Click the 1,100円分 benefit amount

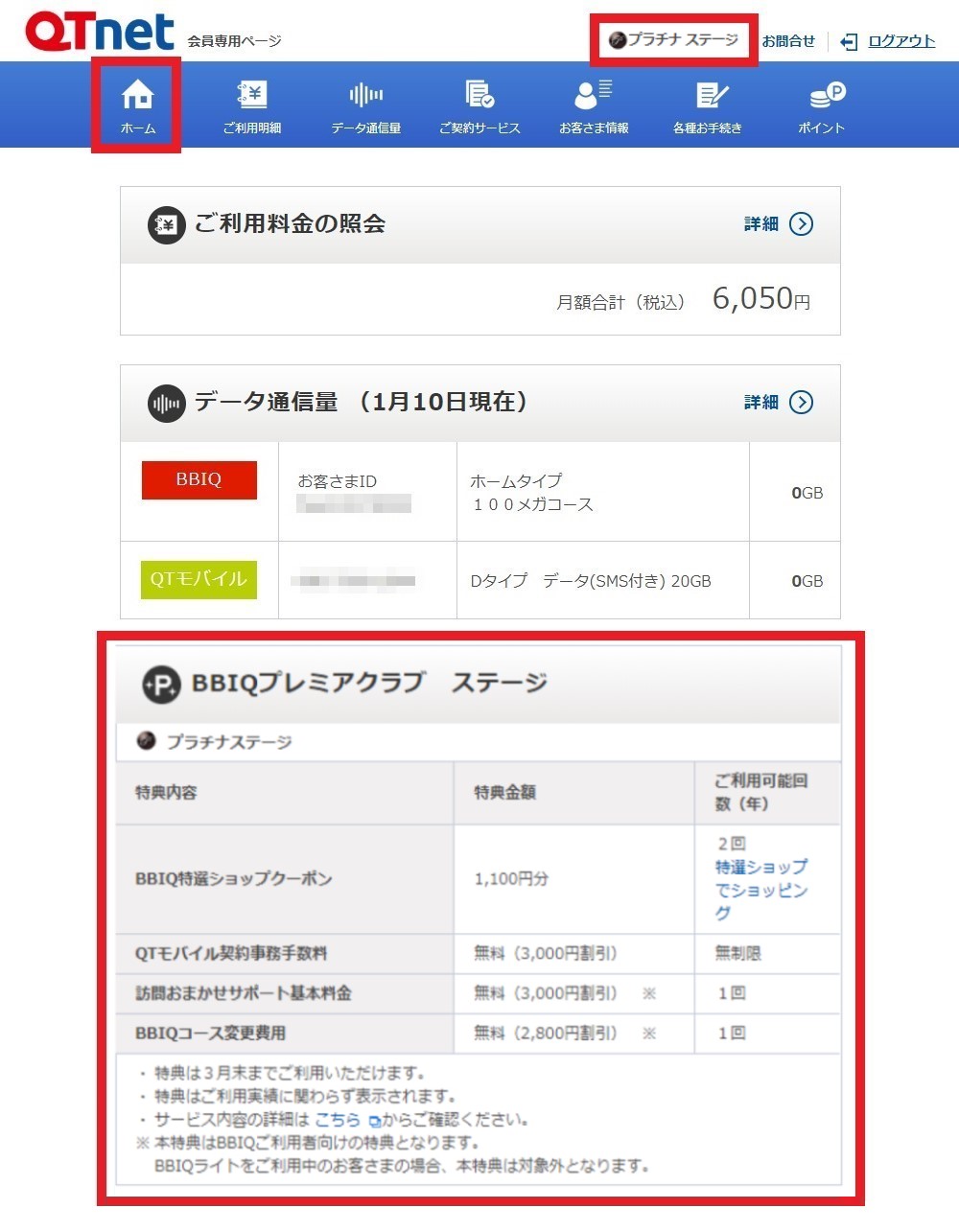pyautogui.click(x=511, y=878)
